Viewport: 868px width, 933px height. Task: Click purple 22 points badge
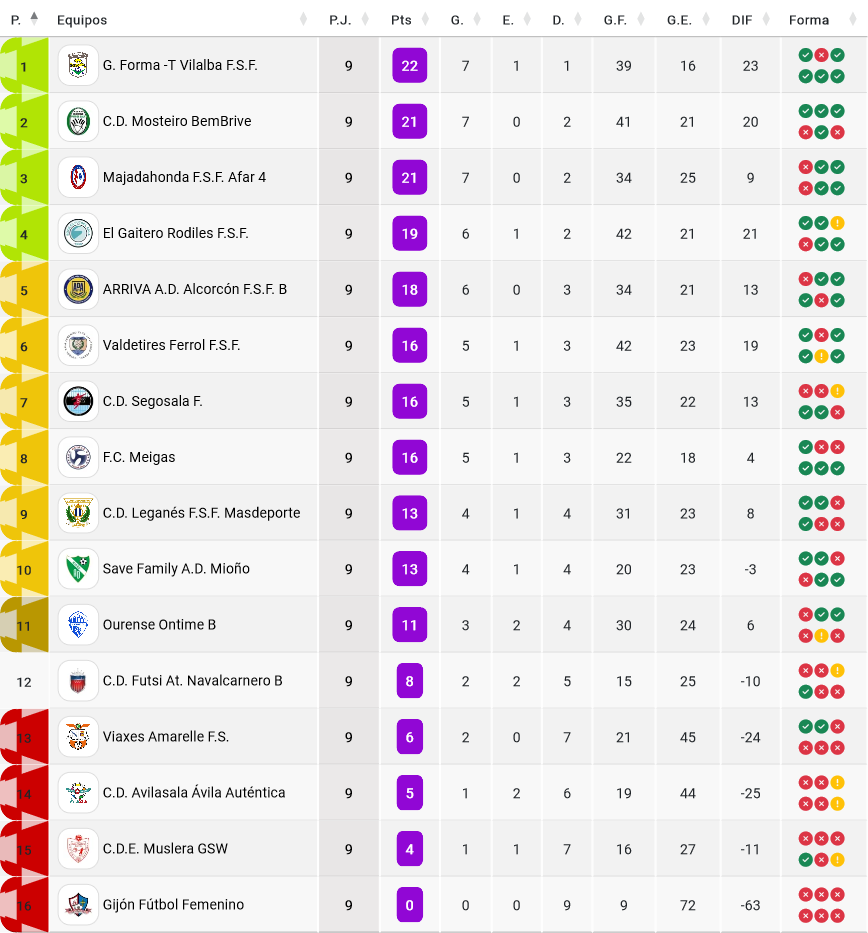click(409, 66)
